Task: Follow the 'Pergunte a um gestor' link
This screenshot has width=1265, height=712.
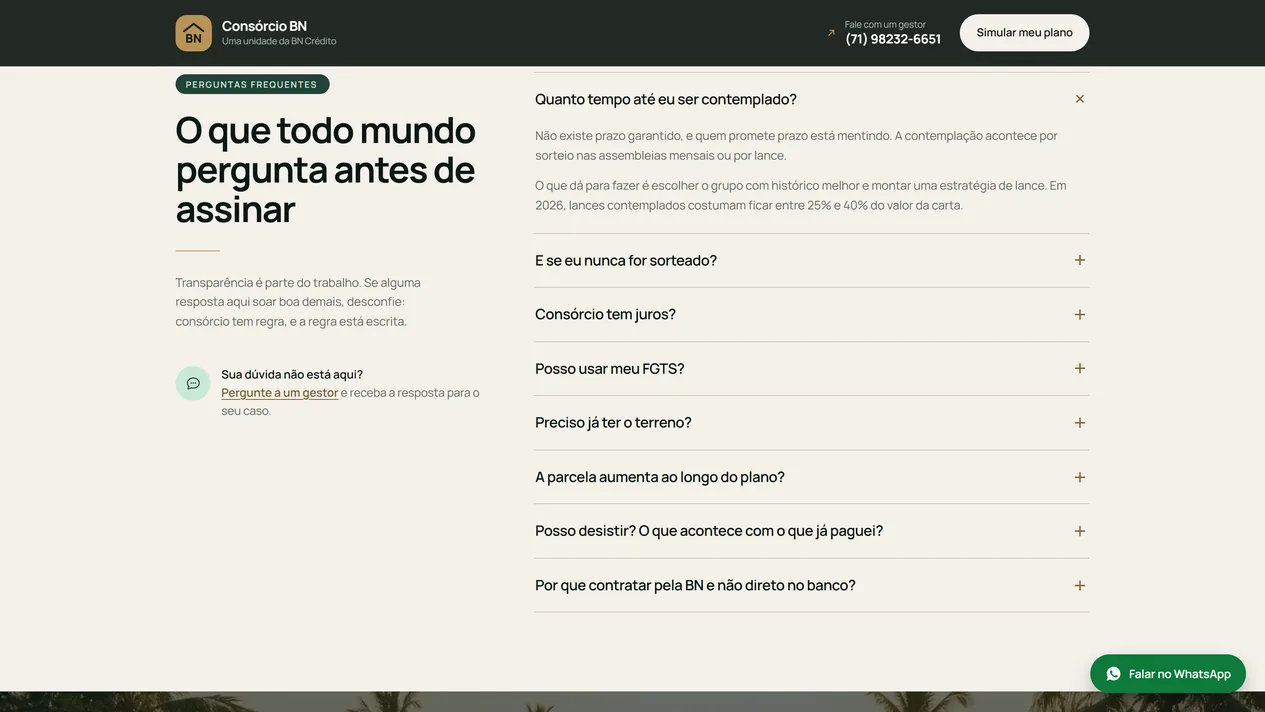Action: [x=280, y=393]
